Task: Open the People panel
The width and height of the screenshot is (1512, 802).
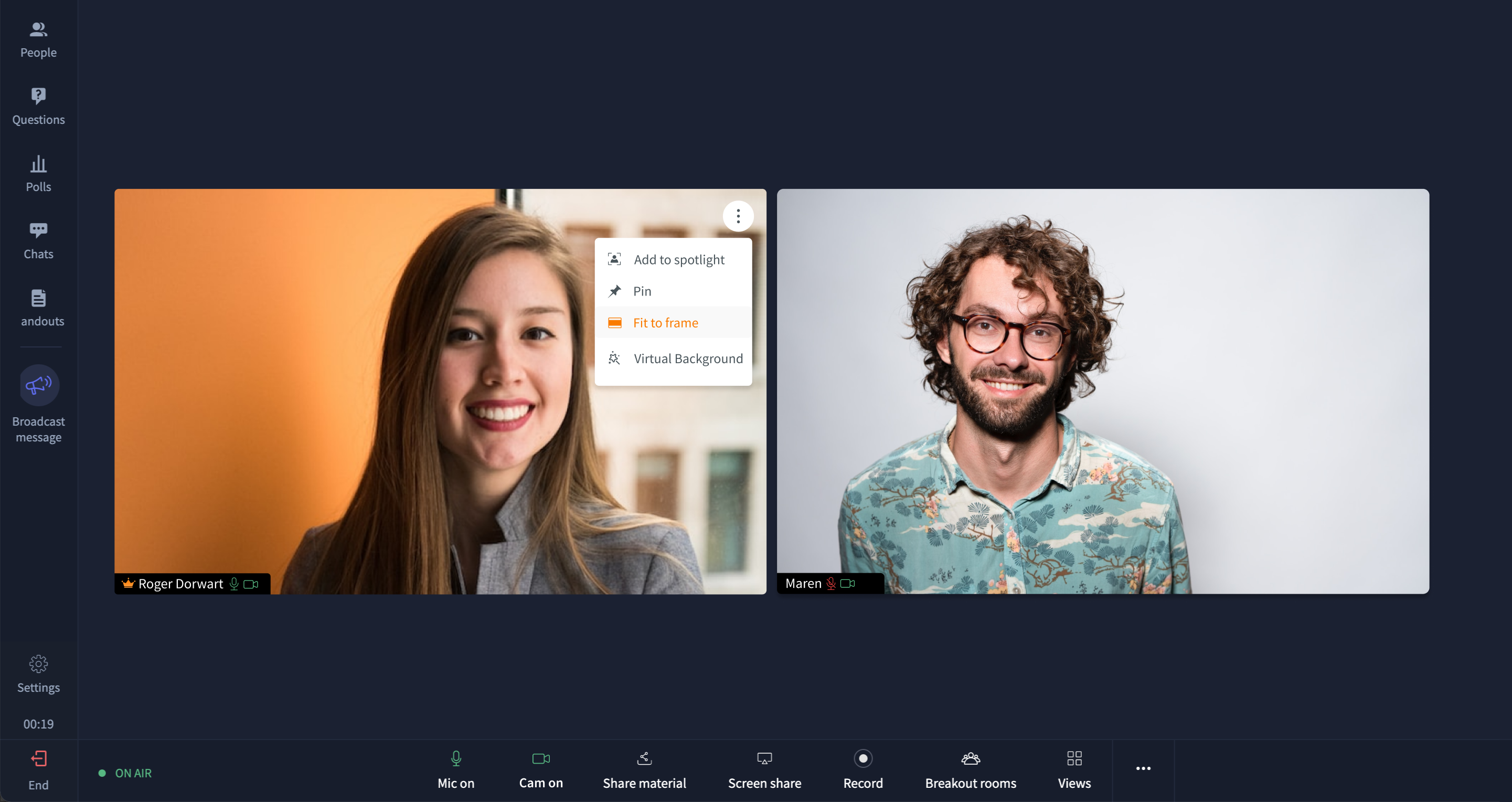Action: pos(38,40)
